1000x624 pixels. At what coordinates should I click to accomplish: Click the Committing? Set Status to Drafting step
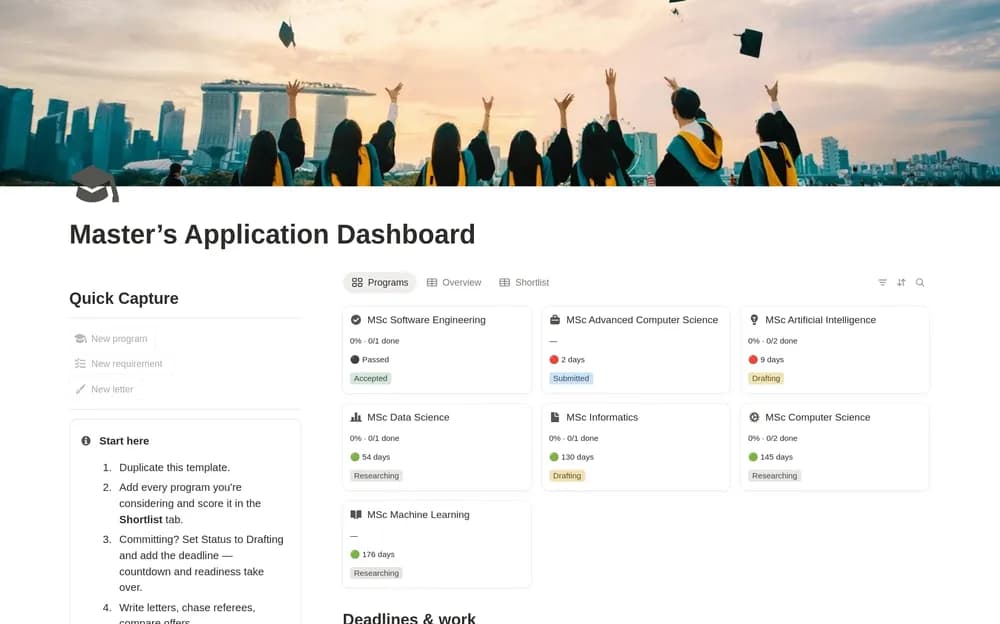[x=201, y=563]
